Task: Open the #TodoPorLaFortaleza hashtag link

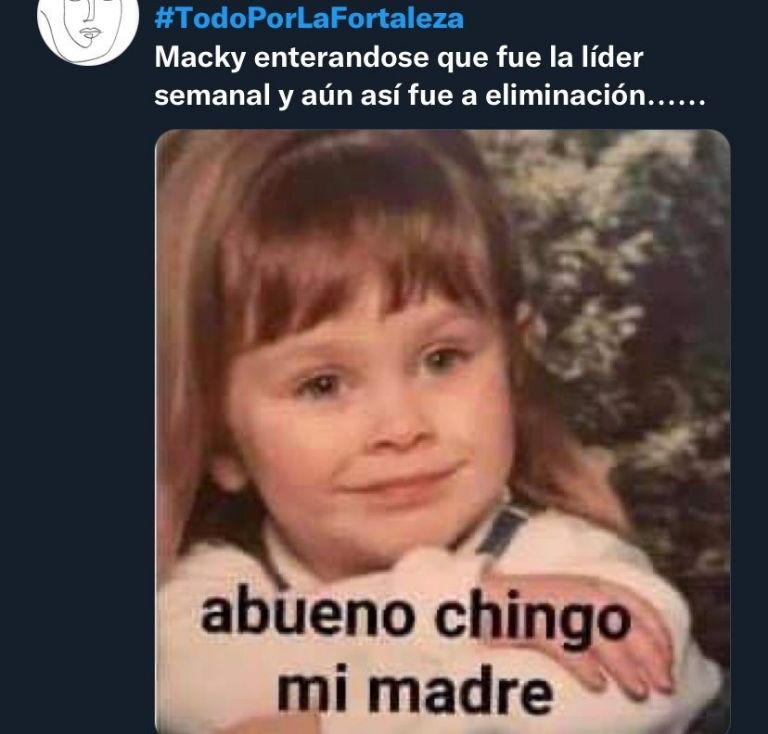Action: pos(309,19)
